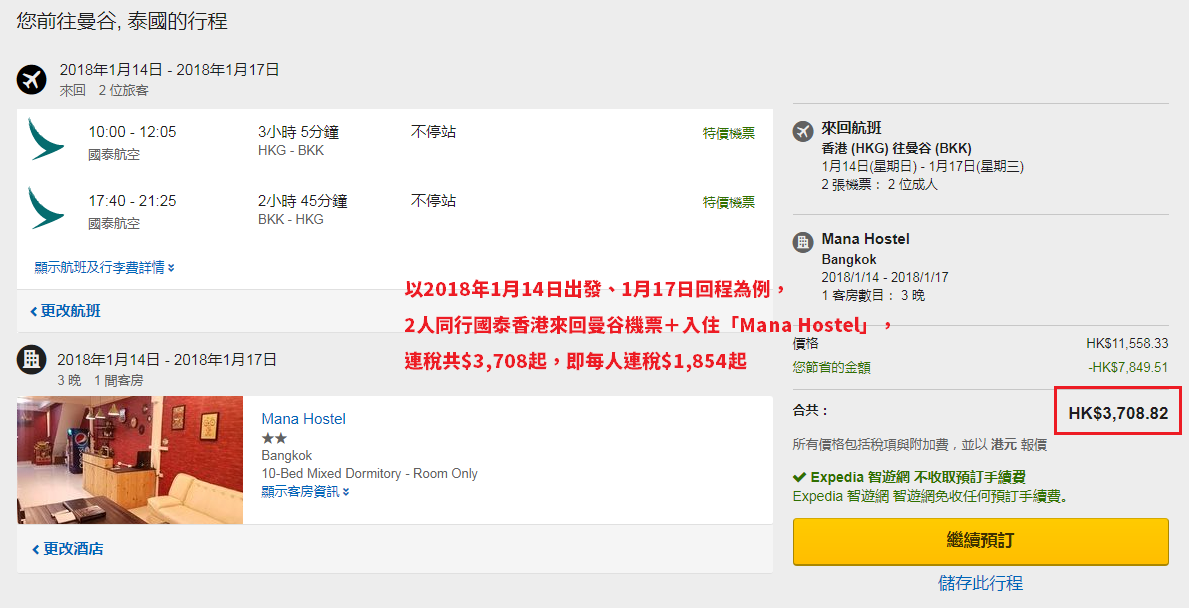This screenshot has height=608, width=1189.
Task: Click the 您節省的金額 savings label
Action: pos(831,368)
